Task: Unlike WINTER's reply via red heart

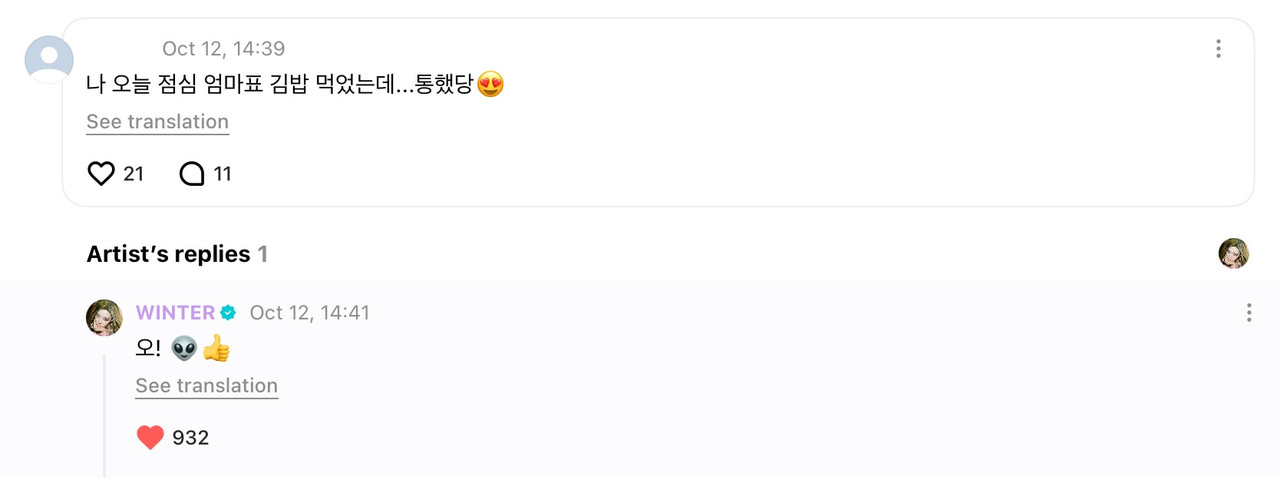Action: coord(150,437)
